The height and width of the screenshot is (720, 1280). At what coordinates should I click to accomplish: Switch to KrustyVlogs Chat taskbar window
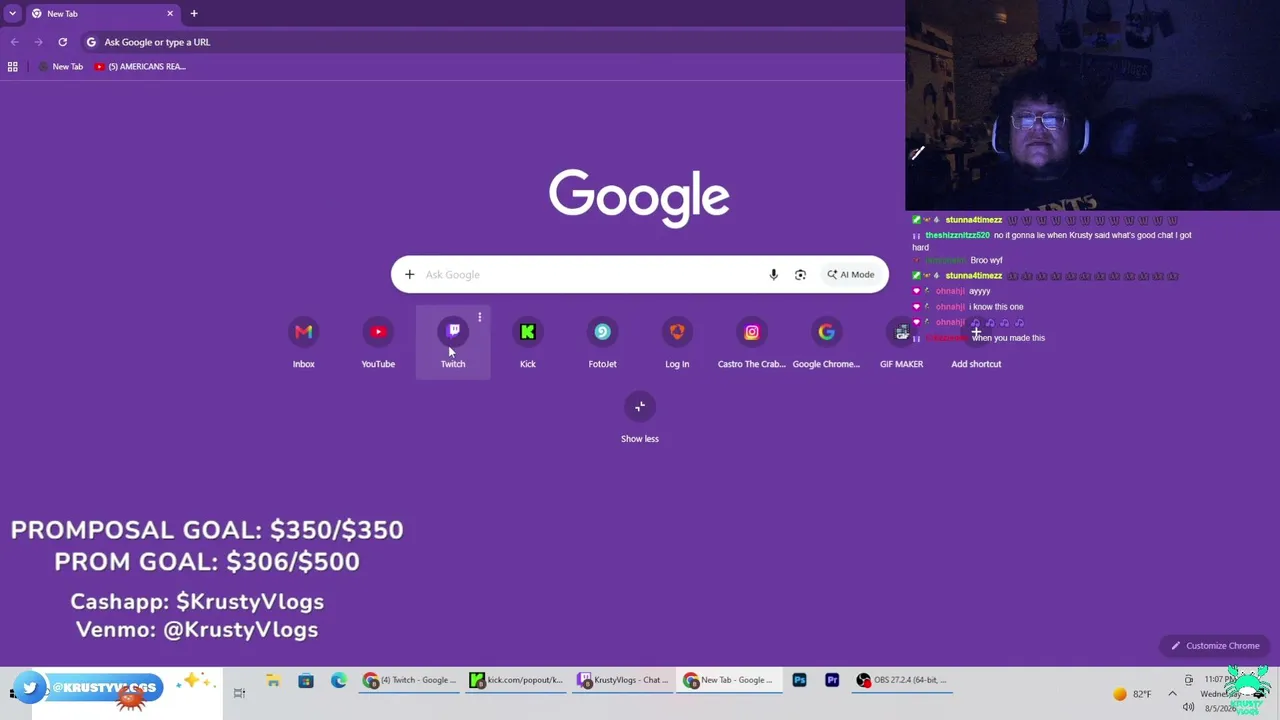(x=622, y=681)
